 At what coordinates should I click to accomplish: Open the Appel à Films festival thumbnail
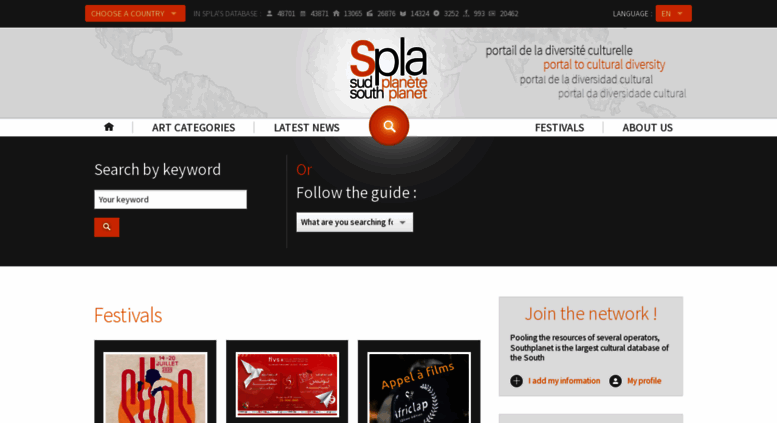(419, 387)
